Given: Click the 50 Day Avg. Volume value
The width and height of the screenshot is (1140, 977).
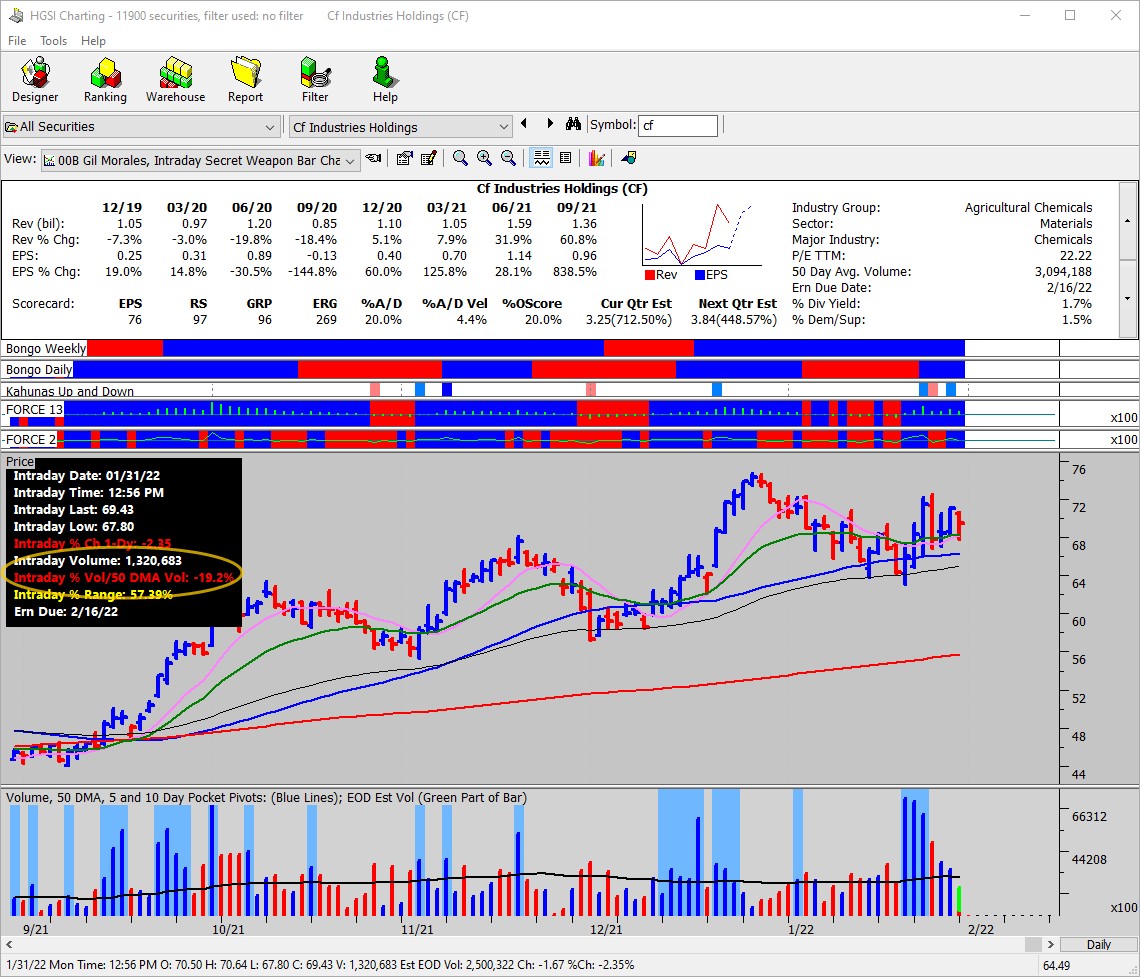Looking at the screenshot, I should point(1064,272).
